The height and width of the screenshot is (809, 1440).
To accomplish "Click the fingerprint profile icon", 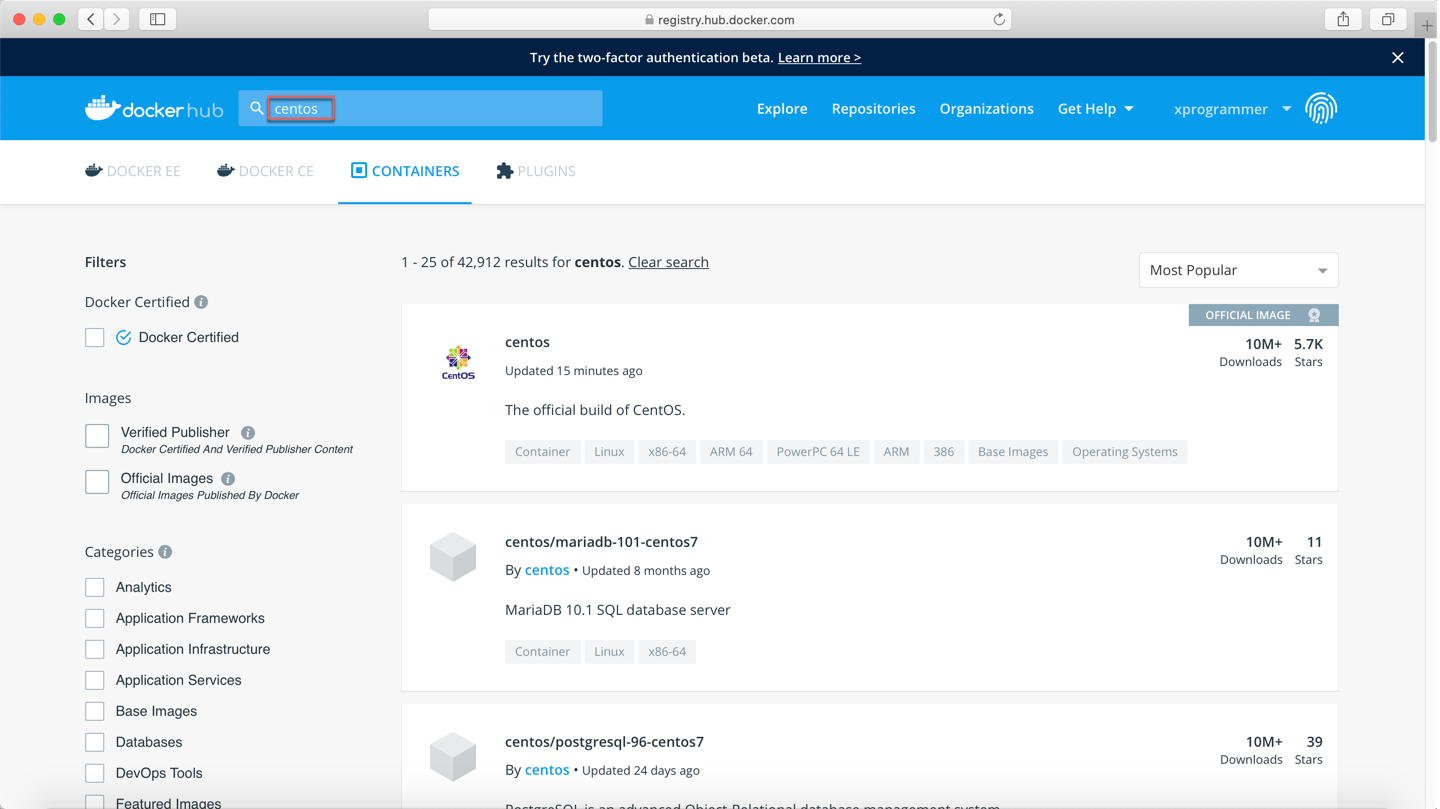I will [x=1320, y=108].
